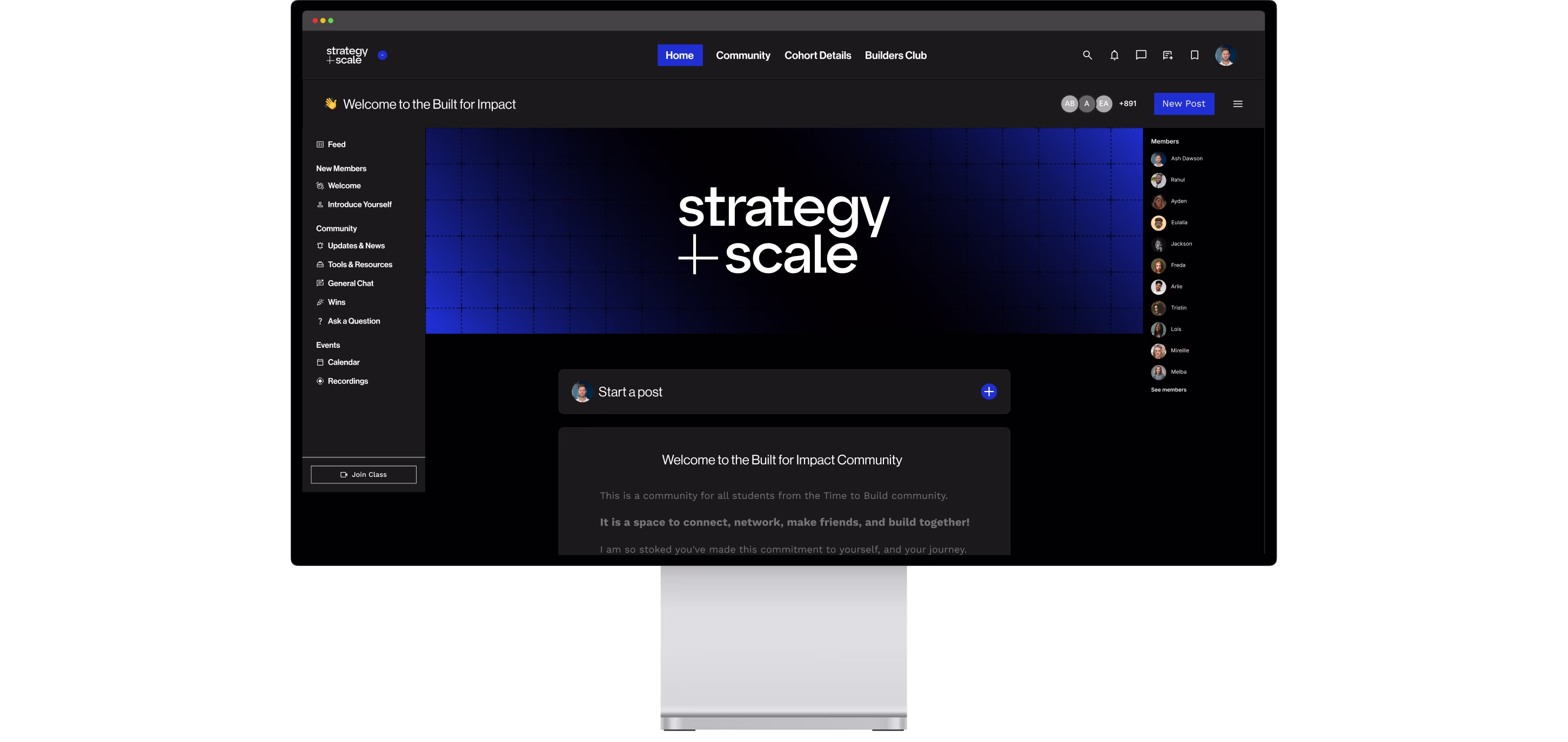Click the blue plus icon in Start a post
The image size is (1568, 742).
(989, 392)
